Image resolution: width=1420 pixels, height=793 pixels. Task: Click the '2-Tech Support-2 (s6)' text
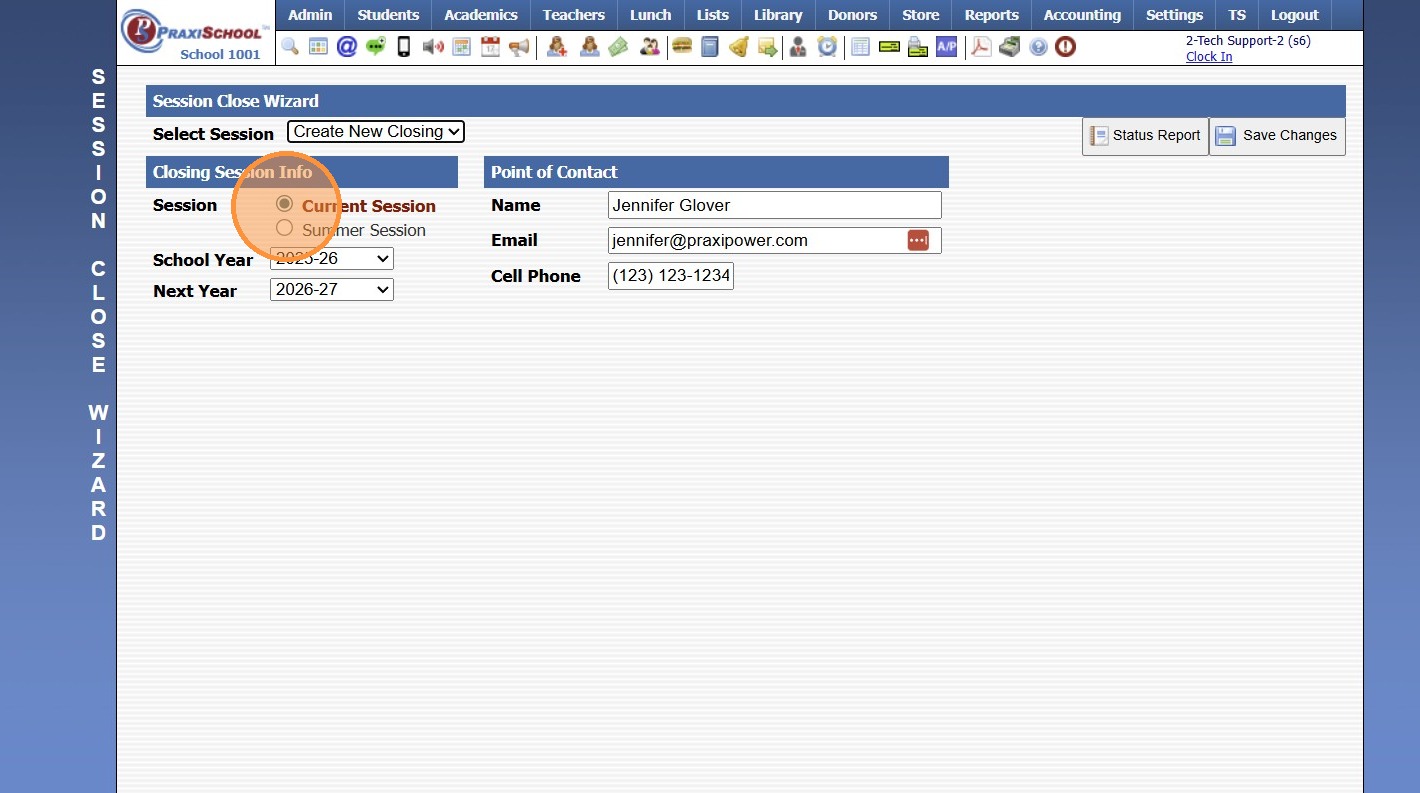click(x=1248, y=42)
